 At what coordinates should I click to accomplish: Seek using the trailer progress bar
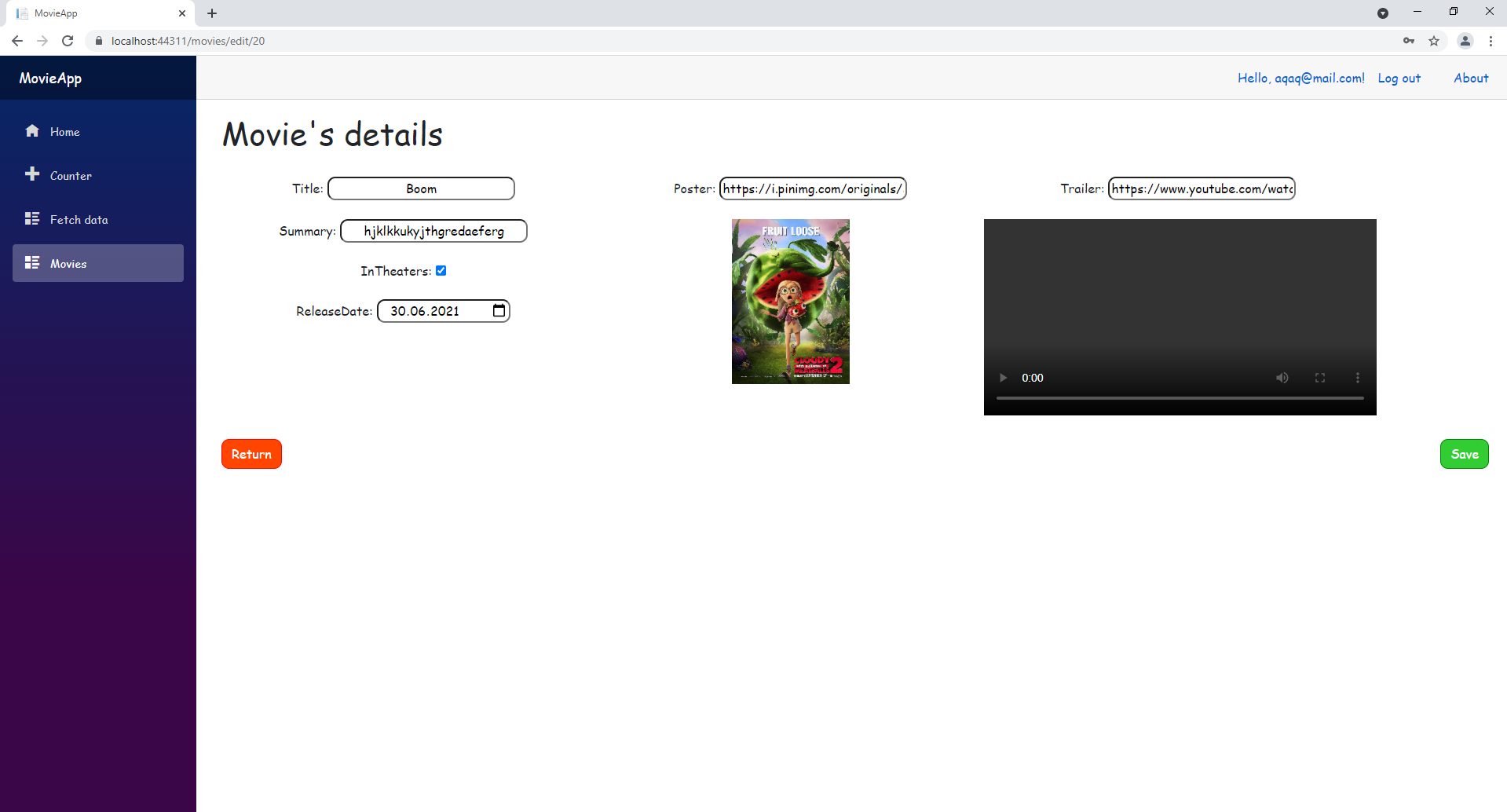[x=1179, y=398]
